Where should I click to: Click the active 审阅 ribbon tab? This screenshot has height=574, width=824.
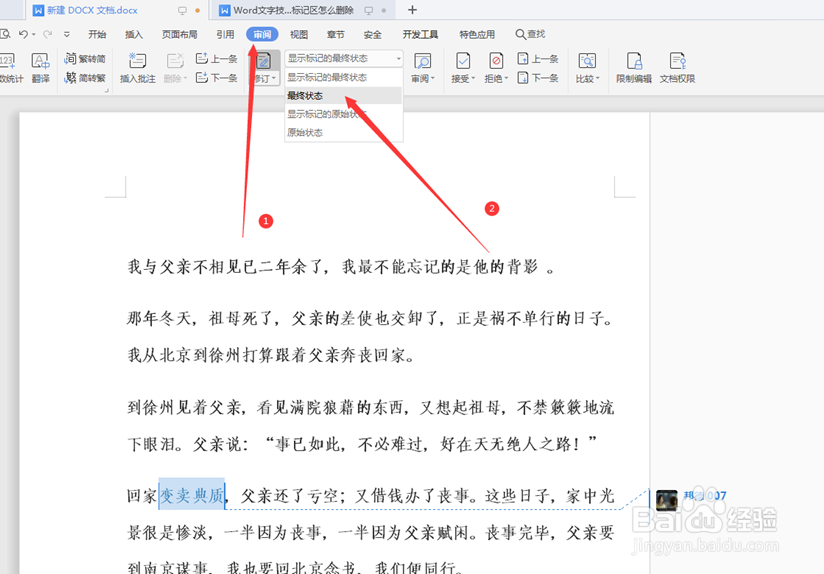coord(262,34)
